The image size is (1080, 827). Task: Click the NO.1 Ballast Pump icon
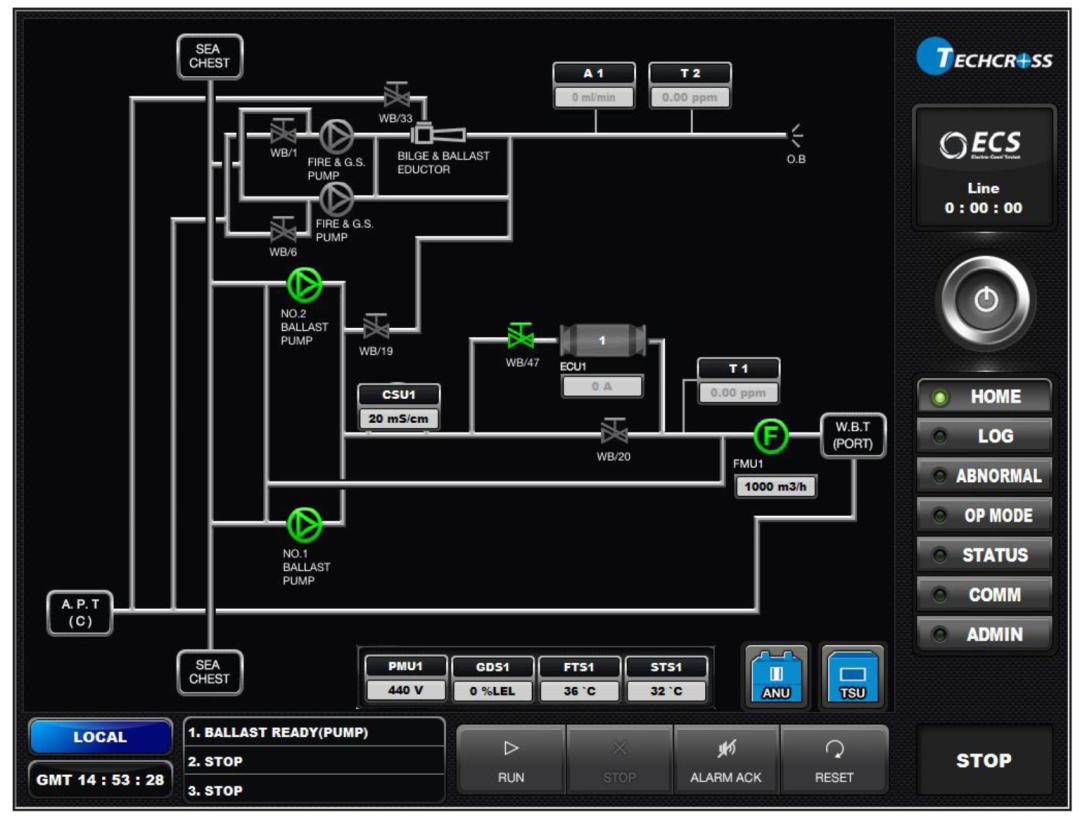pos(304,524)
